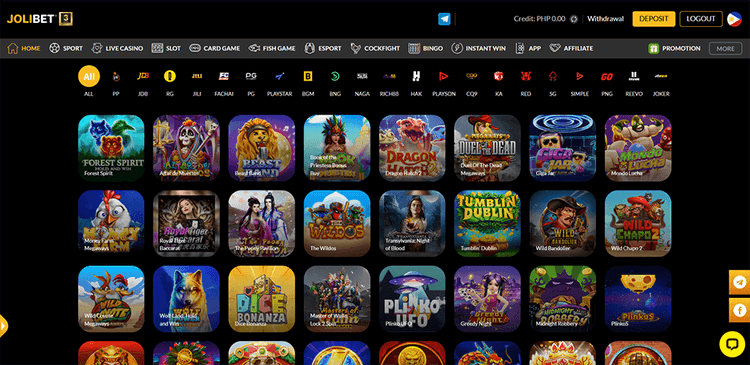The height and width of the screenshot is (365, 750).
Task: Open the Telegram icon in header
Action: [444, 19]
